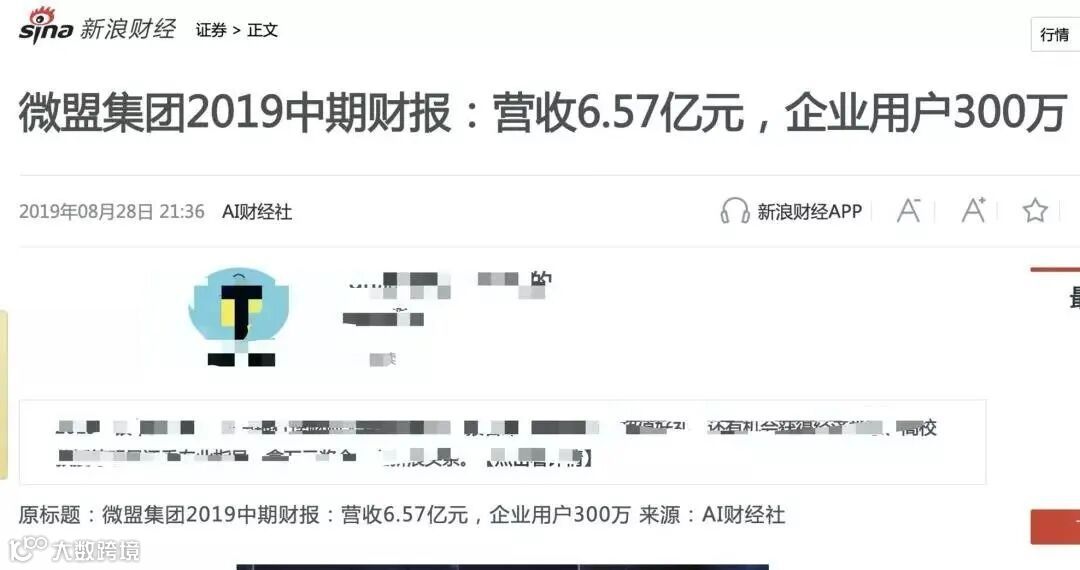
Task: Open the 新浪财经APP link
Action: pos(809,211)
